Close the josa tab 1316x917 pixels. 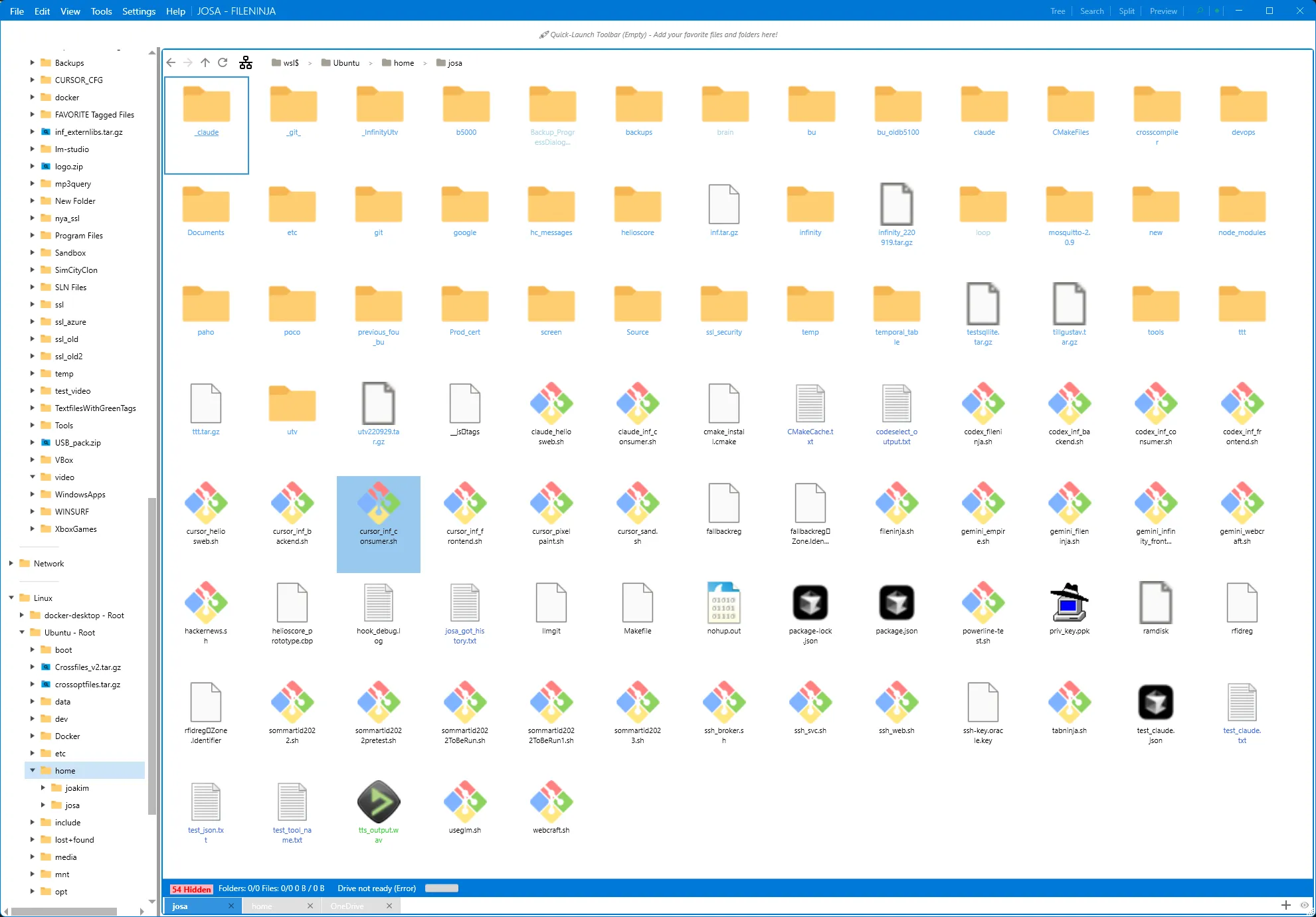(x=231, y=906)
